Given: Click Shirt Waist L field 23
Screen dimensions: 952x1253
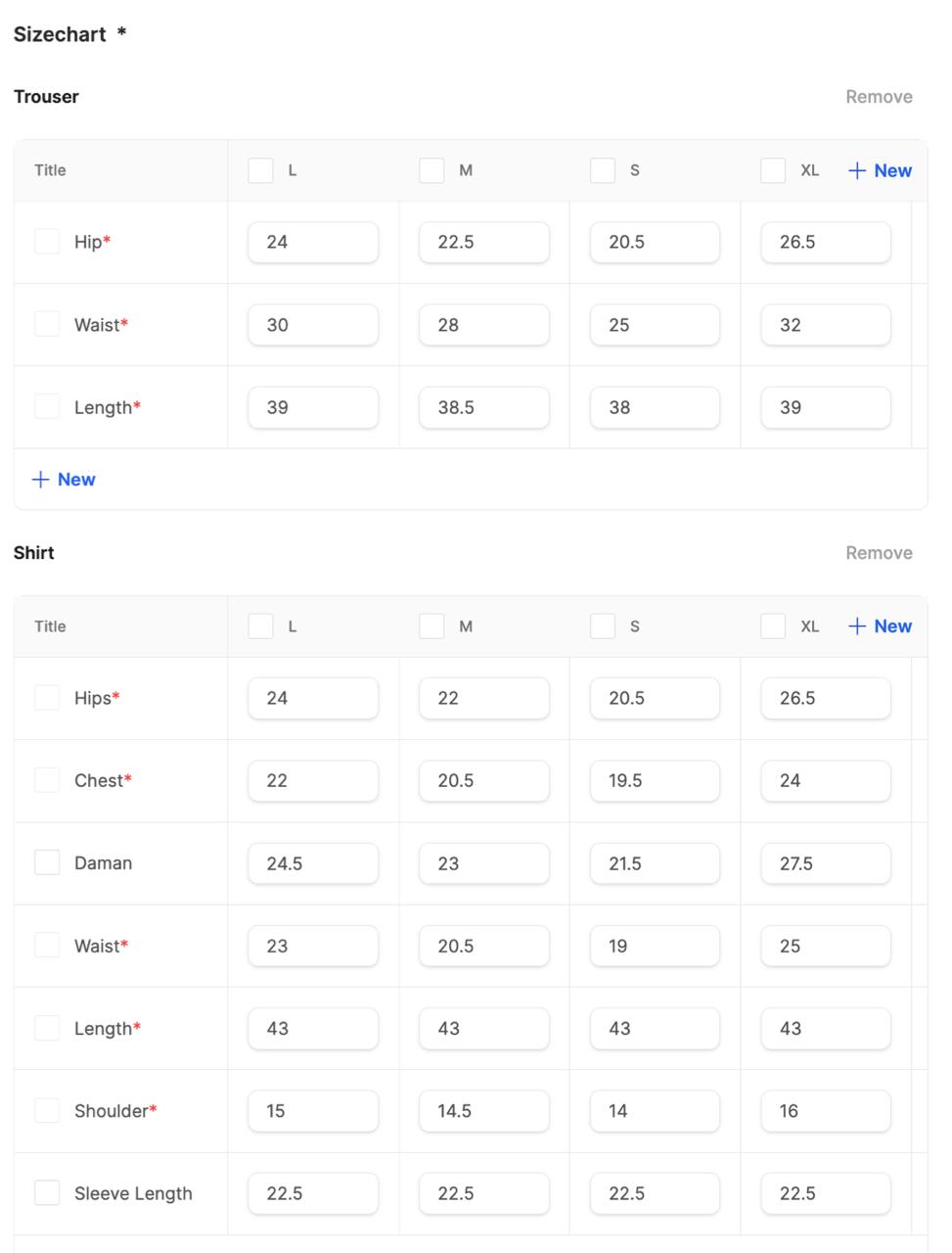Looking at the screenshot, I should pos(313,946).
